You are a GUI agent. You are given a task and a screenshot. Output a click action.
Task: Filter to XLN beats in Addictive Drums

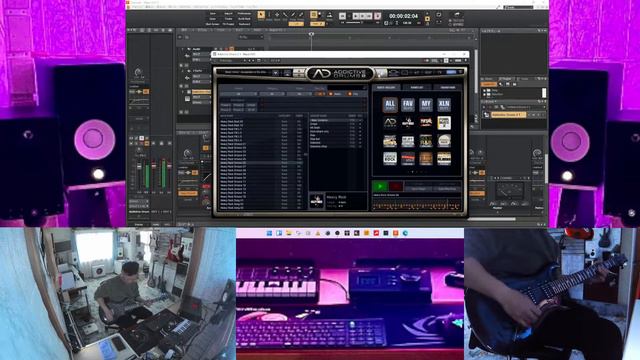click(444, 104)
